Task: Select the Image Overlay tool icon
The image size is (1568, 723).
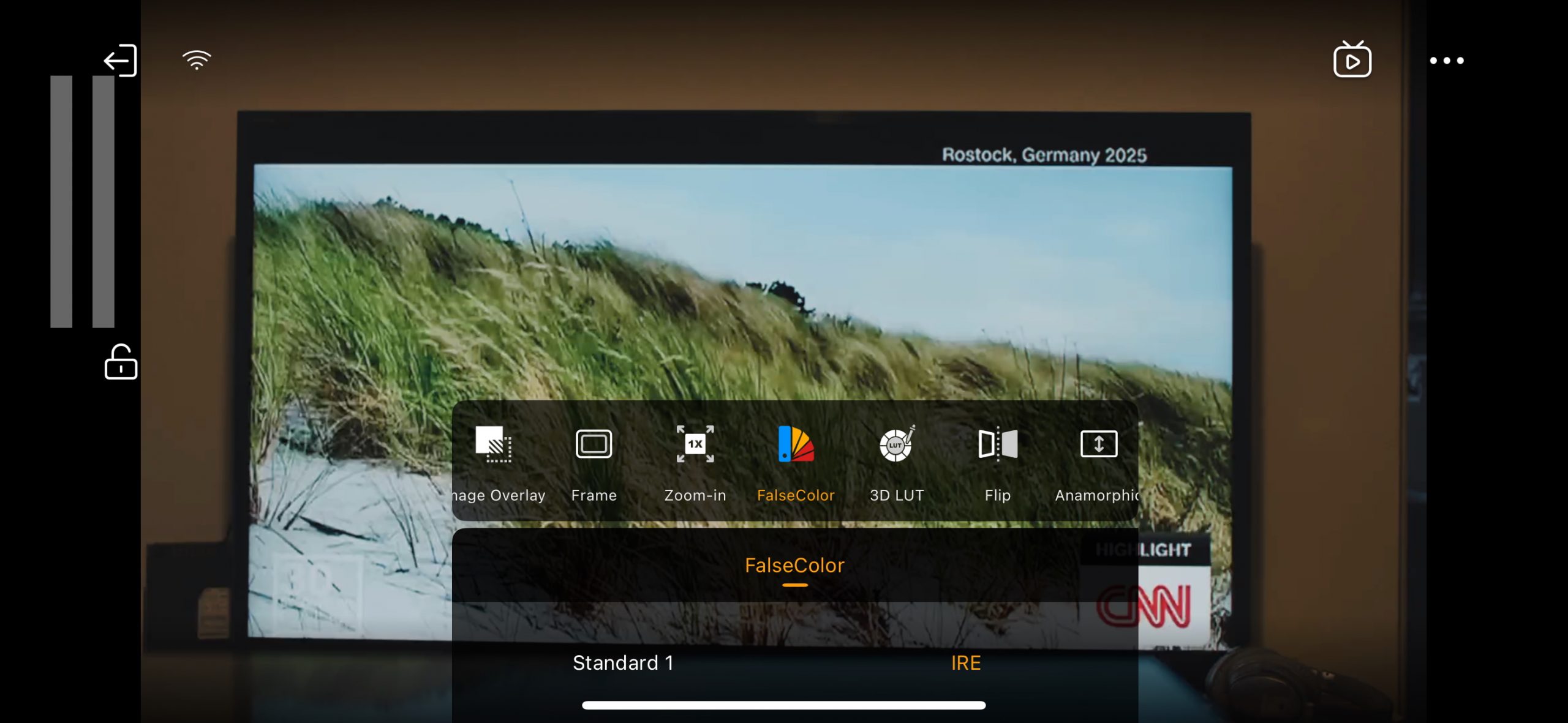Action: pos(493,444)
